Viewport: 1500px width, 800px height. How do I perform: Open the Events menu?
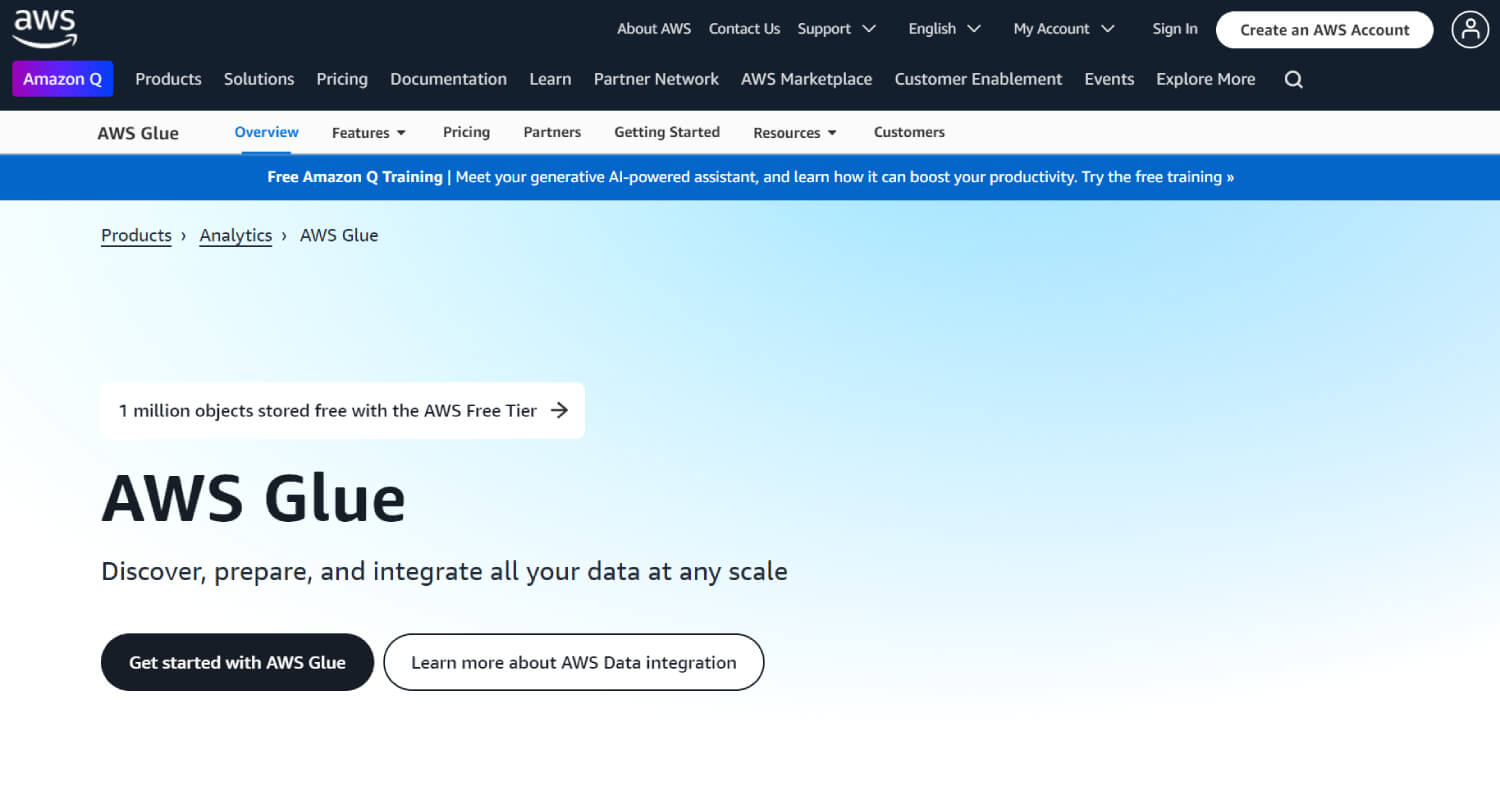click(x=1109, y=79)
